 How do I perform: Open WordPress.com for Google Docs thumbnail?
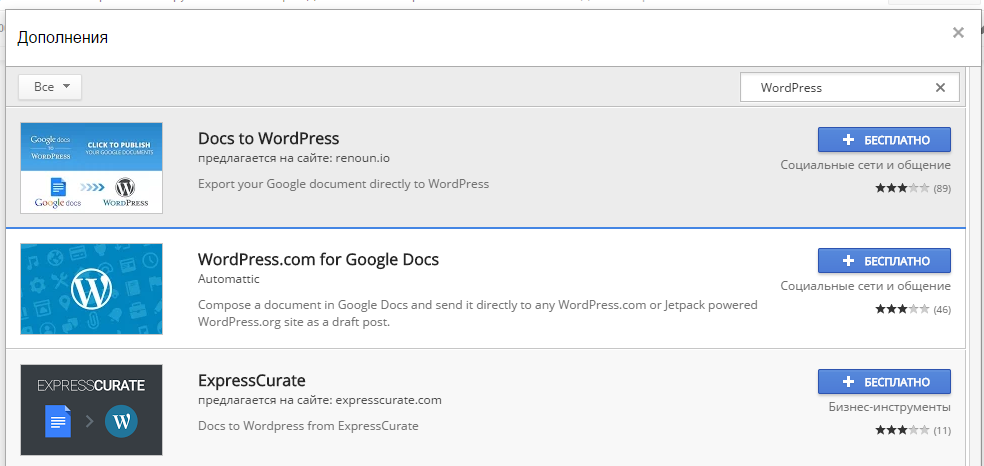click(x=92, y=289)
